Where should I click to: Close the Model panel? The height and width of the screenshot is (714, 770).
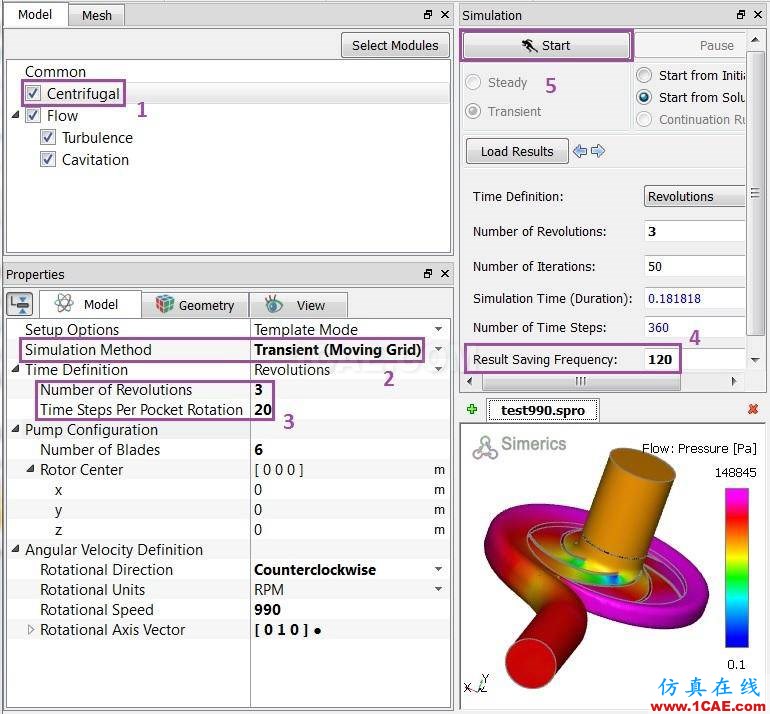pyautogui.click(x=445, y=15)
